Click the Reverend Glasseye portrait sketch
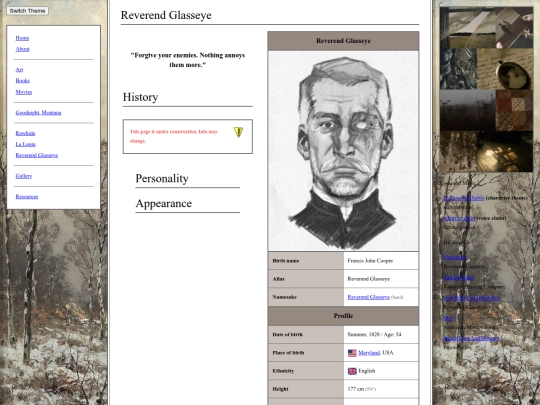The image size is (540, 405). pos(343,151)
